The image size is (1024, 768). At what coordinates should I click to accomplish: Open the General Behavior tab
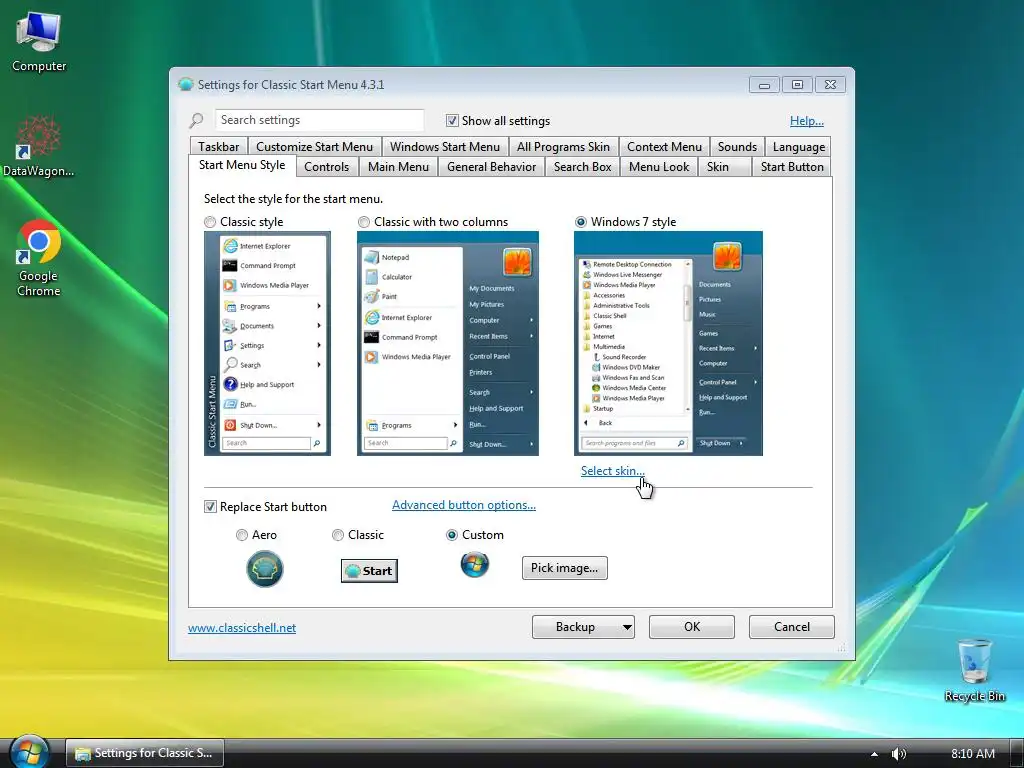point(492,167)
